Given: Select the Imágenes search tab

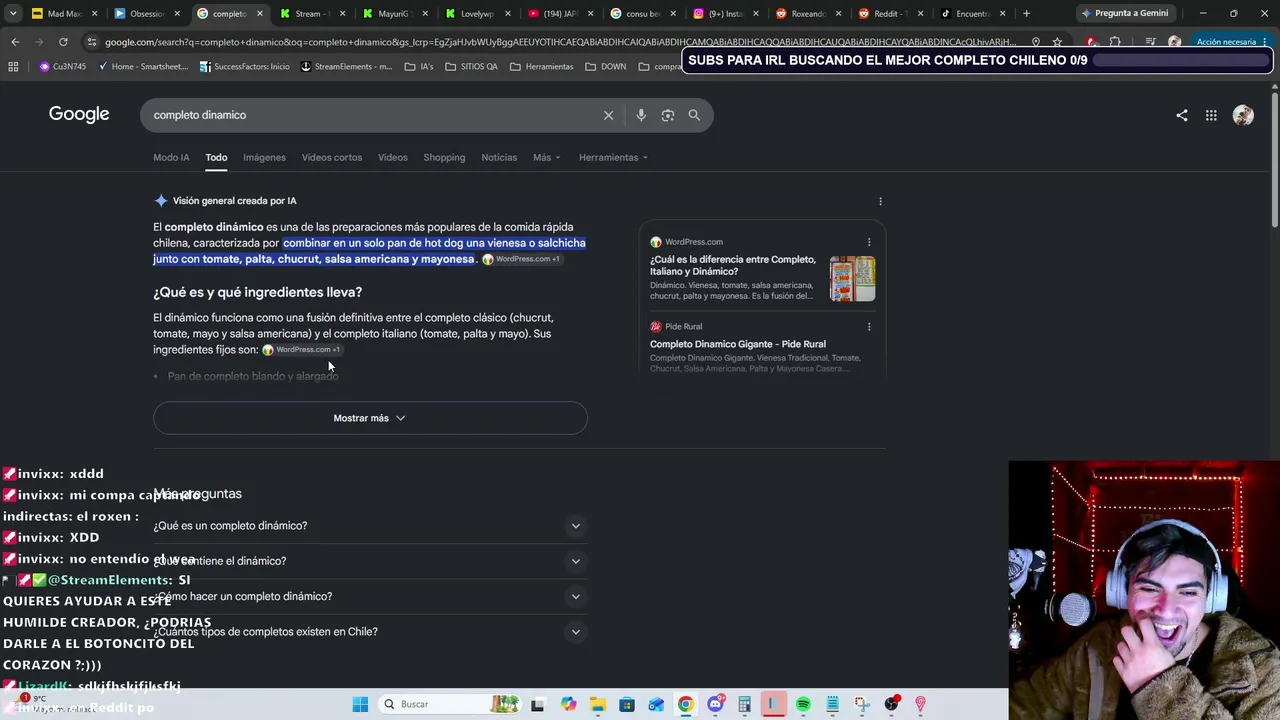Looking at the screenshot, I should pos(264,157).
